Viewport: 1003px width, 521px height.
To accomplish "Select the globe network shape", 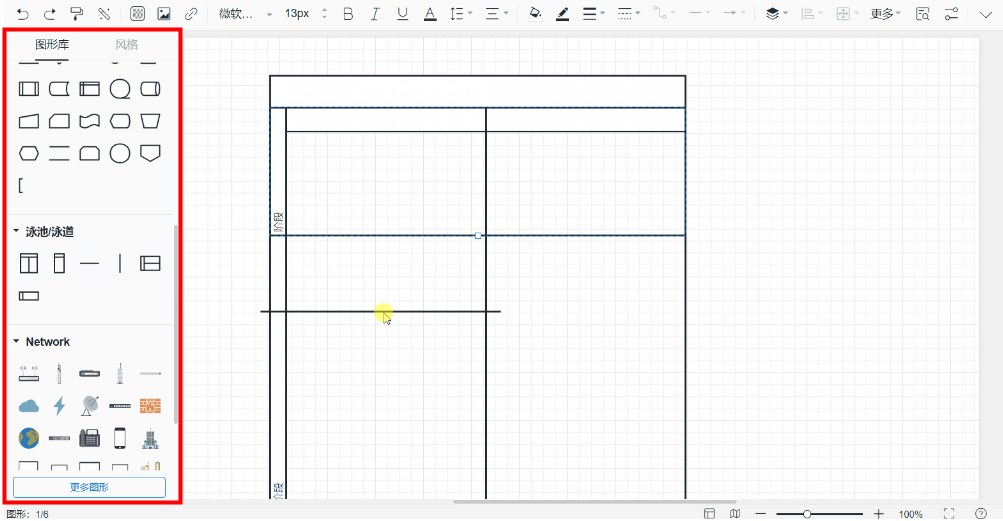I will tap(29, 438).
